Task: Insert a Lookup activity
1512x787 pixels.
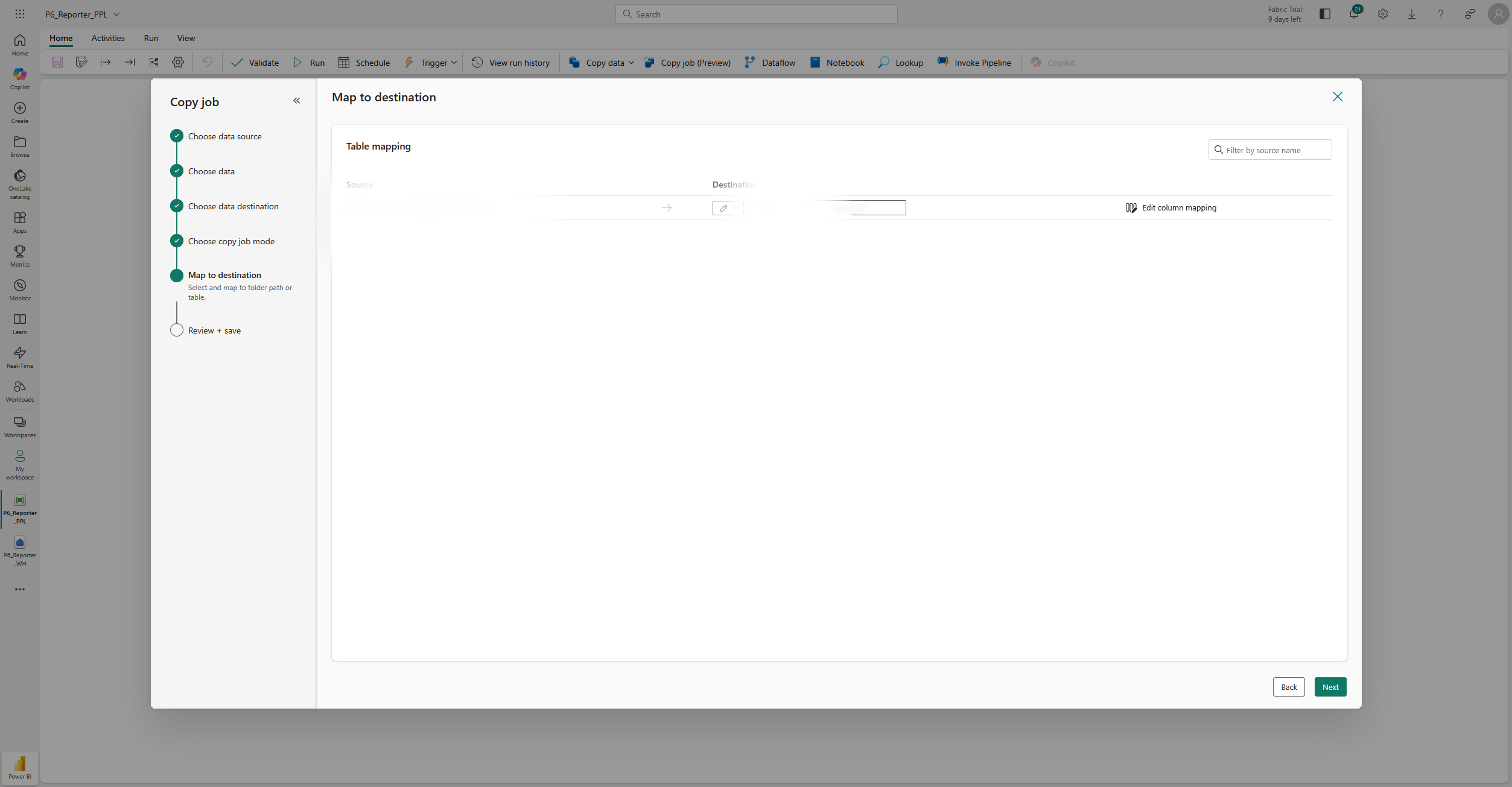Action: [900, 62]
